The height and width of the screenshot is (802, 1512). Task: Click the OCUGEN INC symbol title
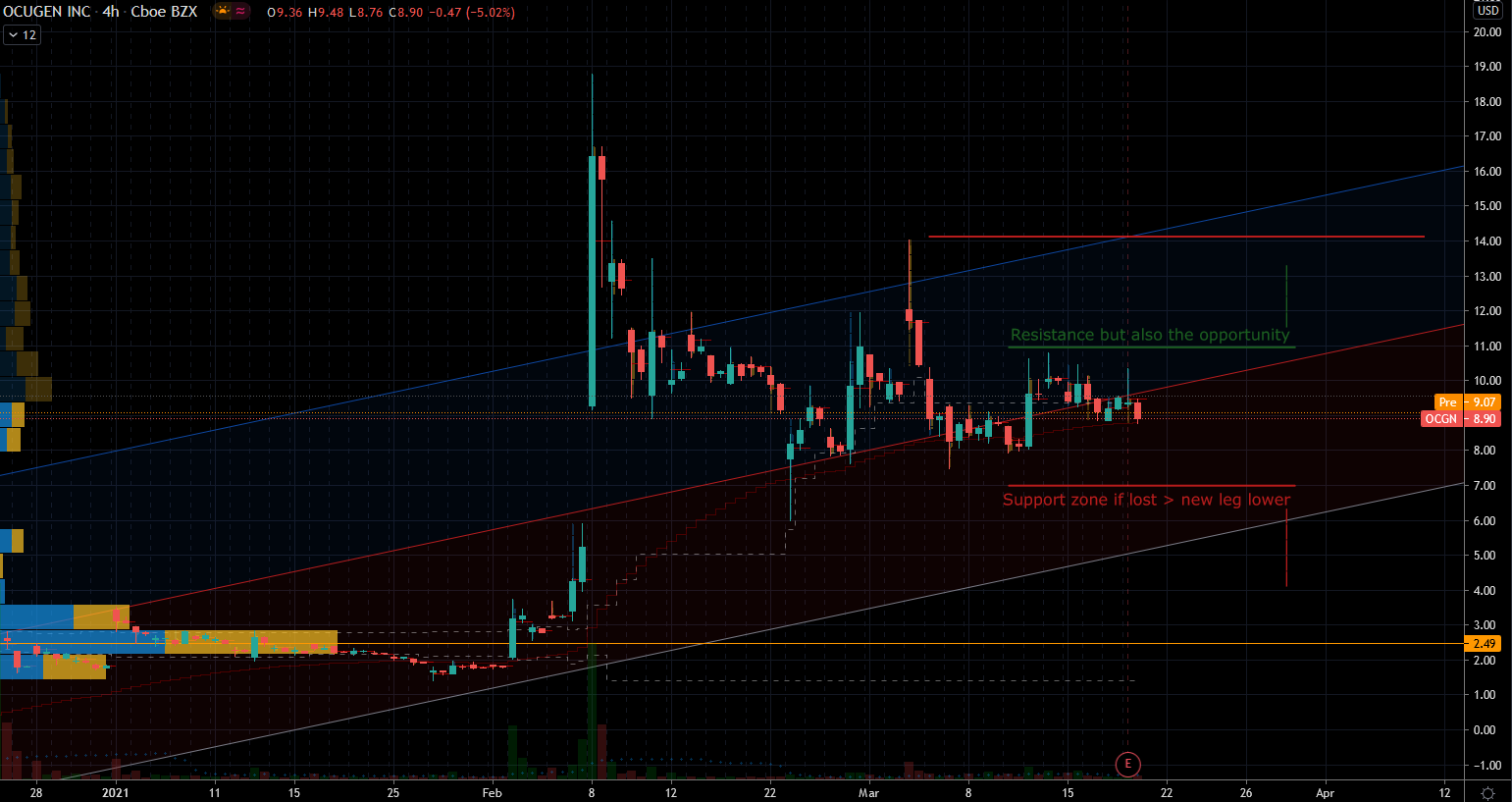[45, 12]
